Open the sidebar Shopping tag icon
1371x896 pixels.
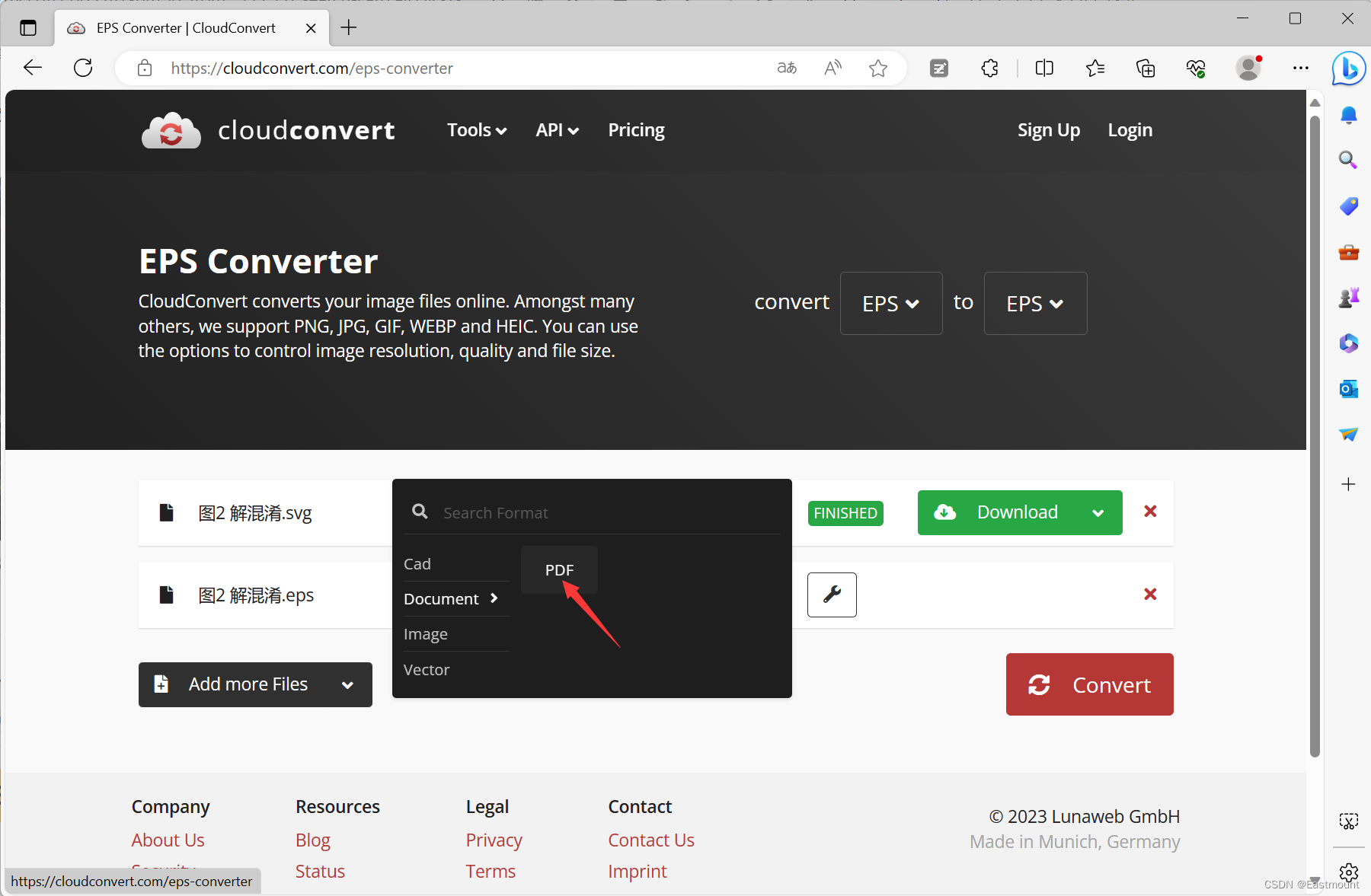[x=1348, y=206]
